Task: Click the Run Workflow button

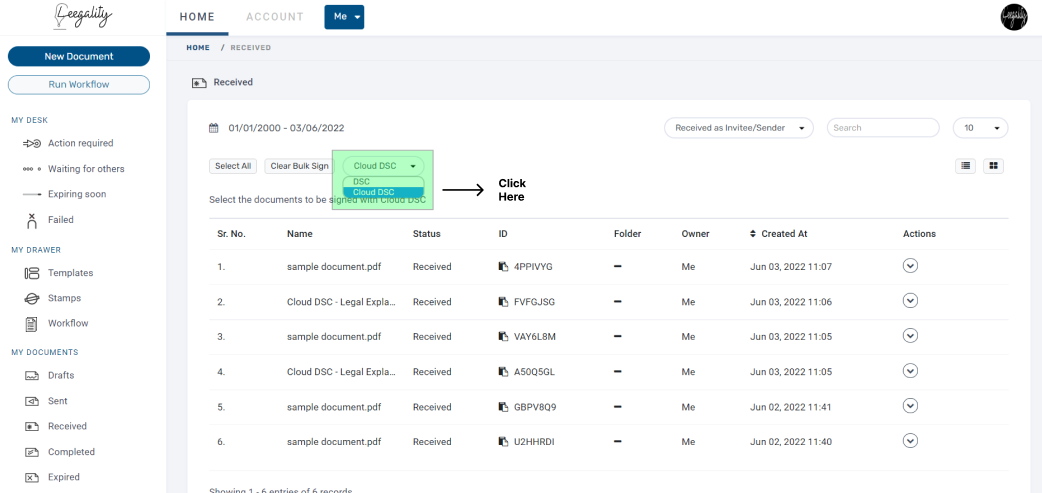Action: (79, 85)
